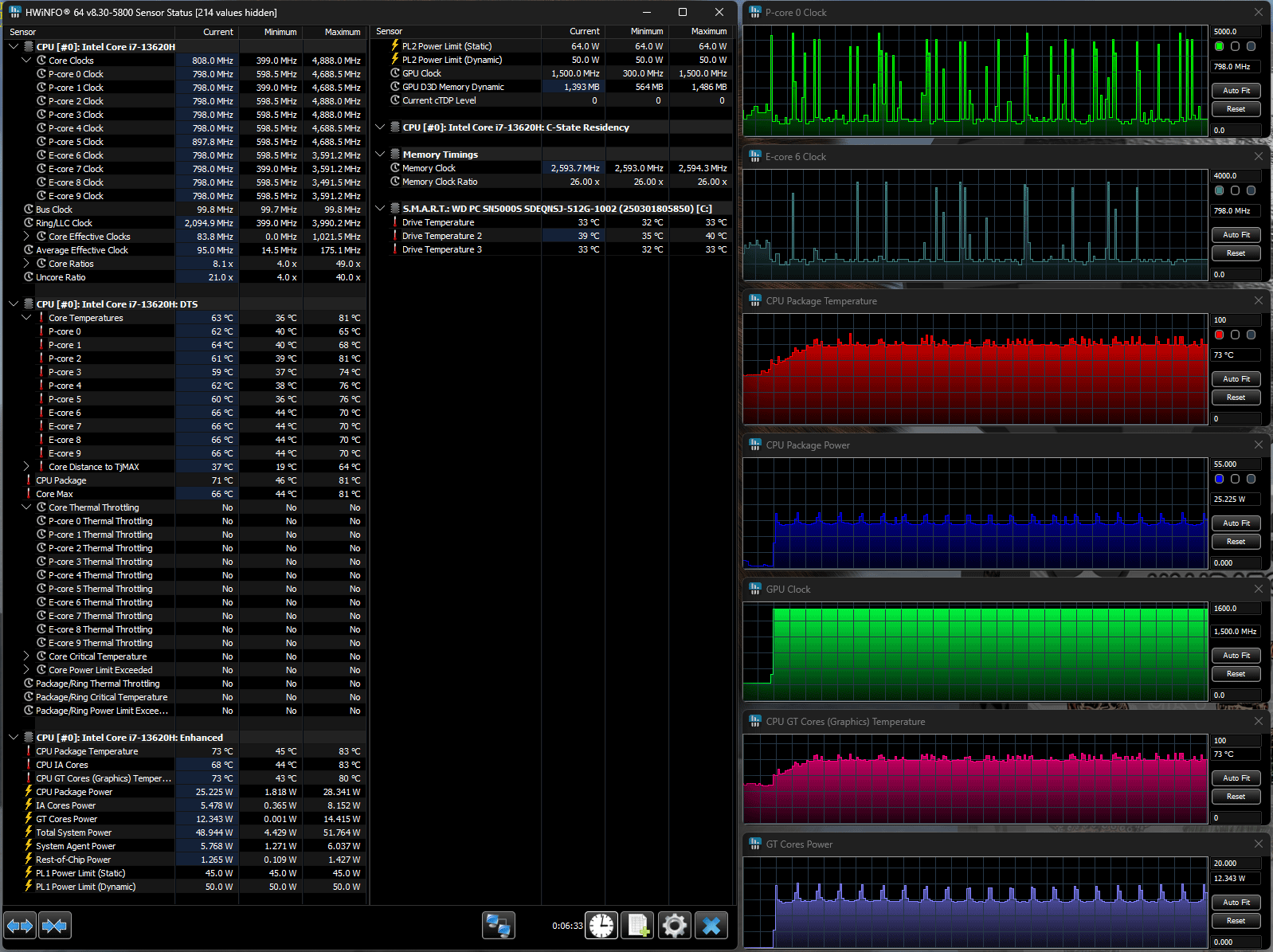Click the blue X close-sensors icon
The width and height of the screenshot is (1273, 952).
[711, 926]
